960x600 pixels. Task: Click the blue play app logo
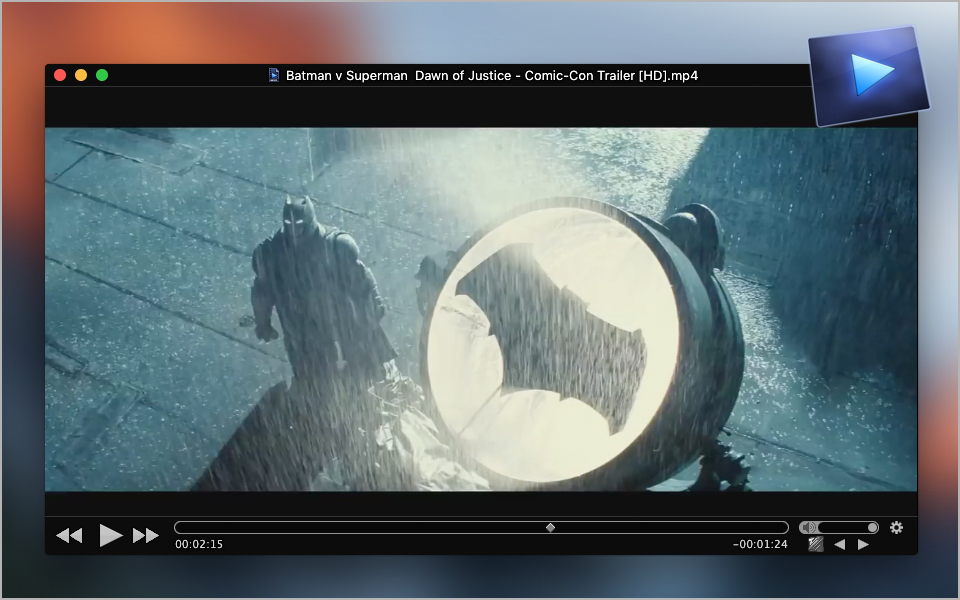(869, 76)
